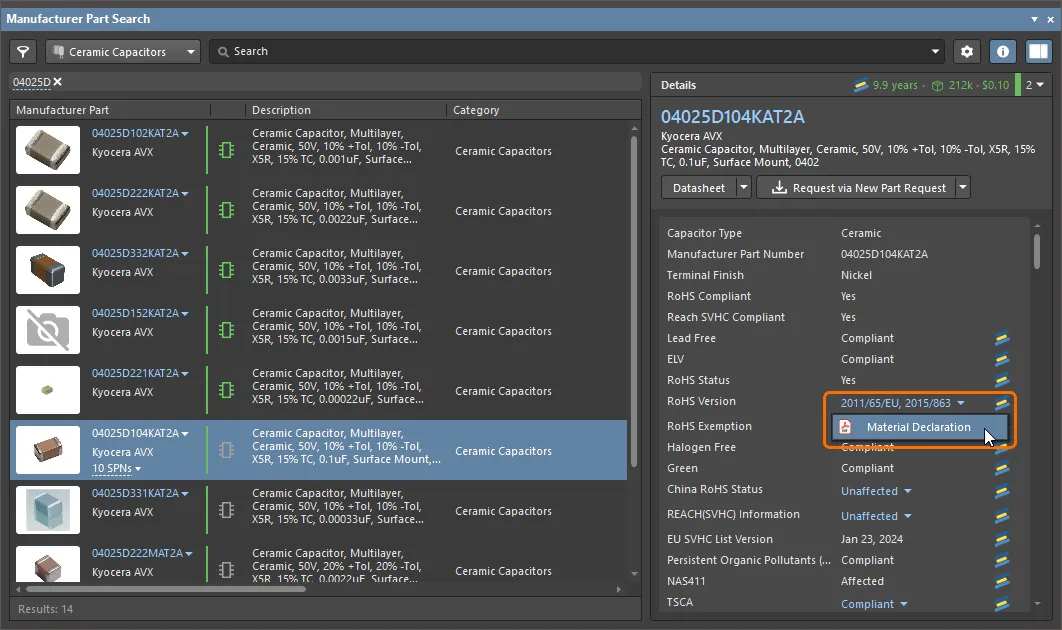
Task: Click the Octopart source icon beside Lead Free
Action: pos(1002,339)
